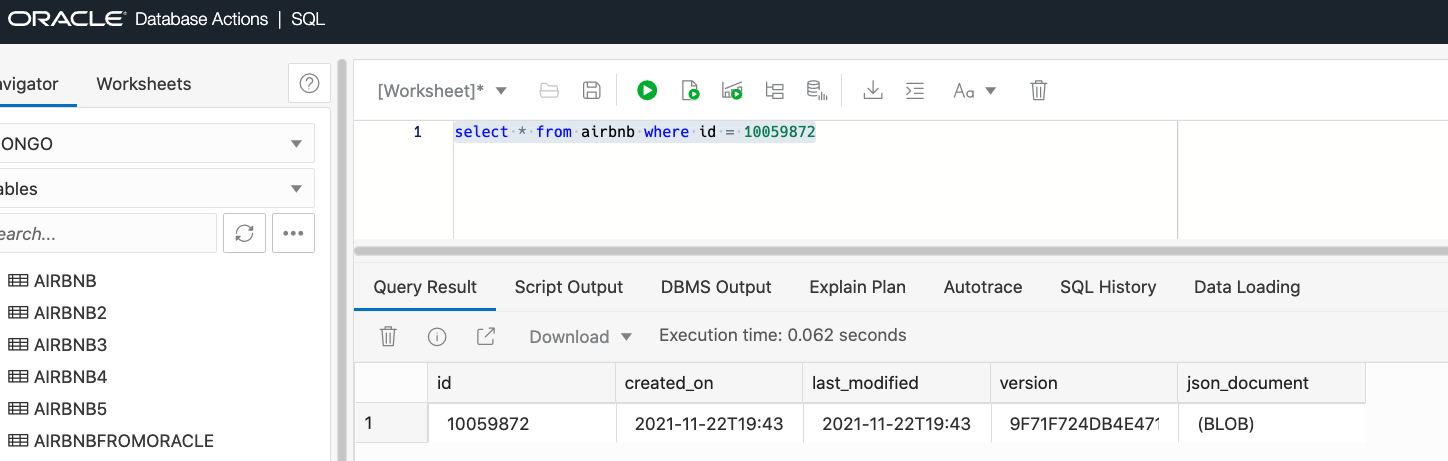Click the 9F71F724DB4E47 version cell

pos(1084,424)
